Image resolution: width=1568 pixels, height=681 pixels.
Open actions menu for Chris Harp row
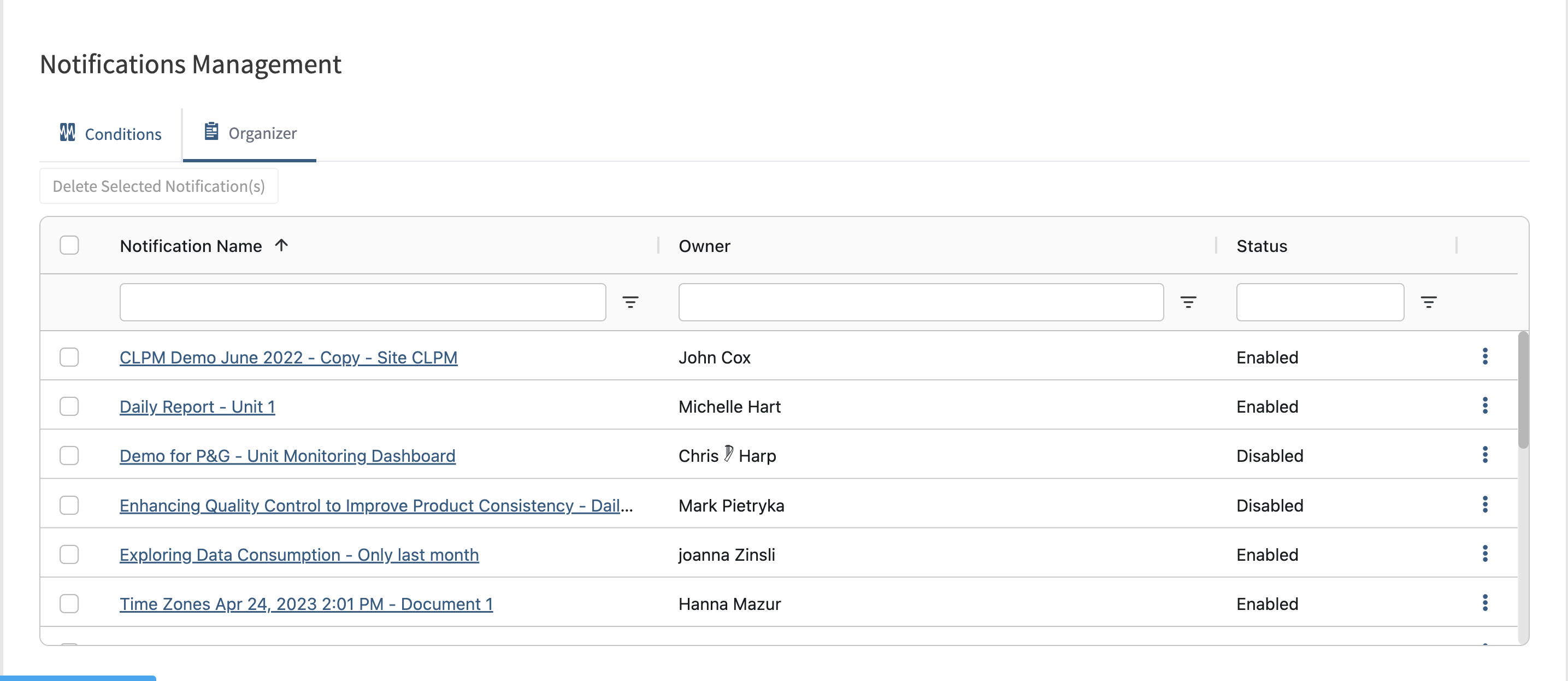[x=1484, y=455]
